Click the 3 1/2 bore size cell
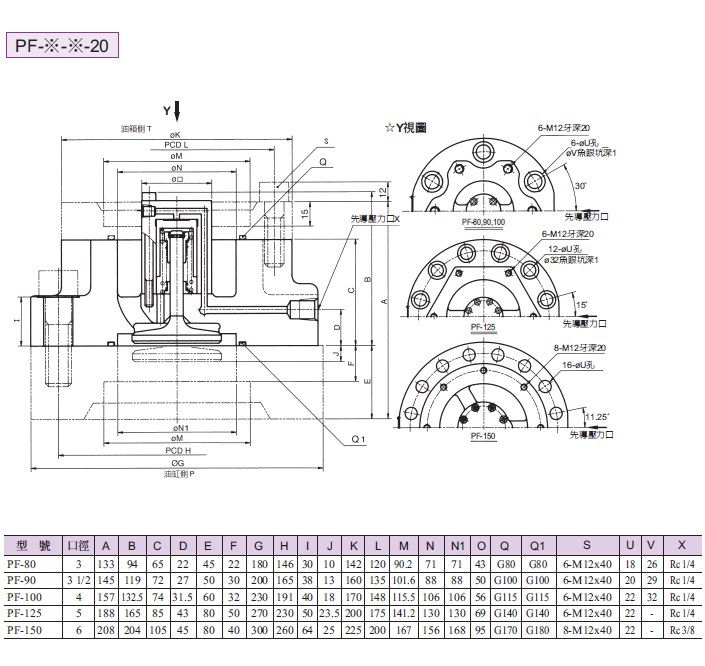This screenshot has width=705, height=666. pyautogui.click(x=77, y=581)
